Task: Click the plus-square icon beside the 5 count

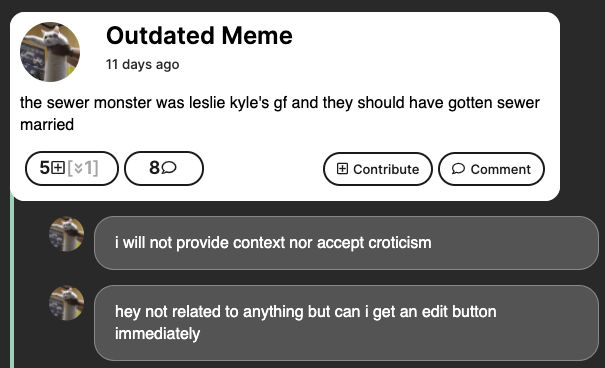Action: [x=58, y=168]
